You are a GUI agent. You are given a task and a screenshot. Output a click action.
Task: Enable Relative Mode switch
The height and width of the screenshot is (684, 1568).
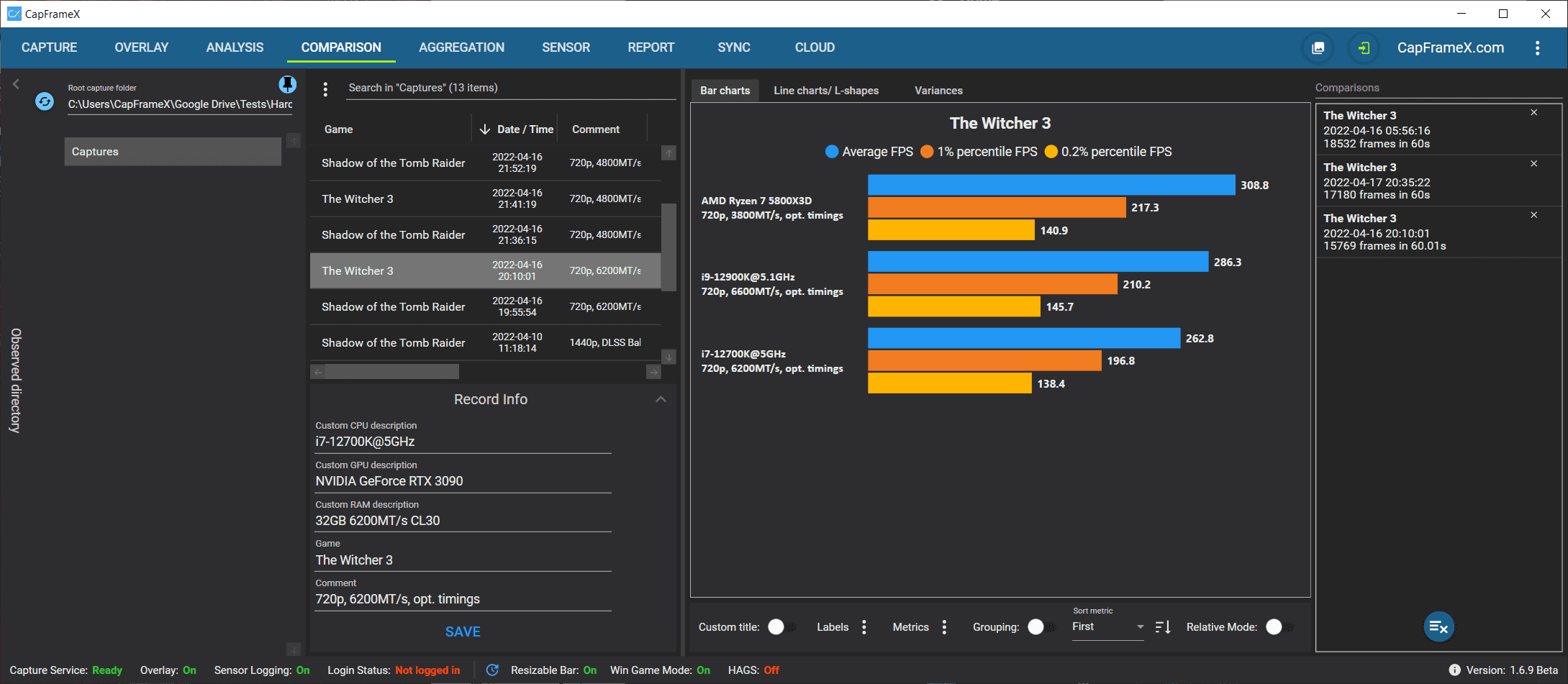point(1279,627)
